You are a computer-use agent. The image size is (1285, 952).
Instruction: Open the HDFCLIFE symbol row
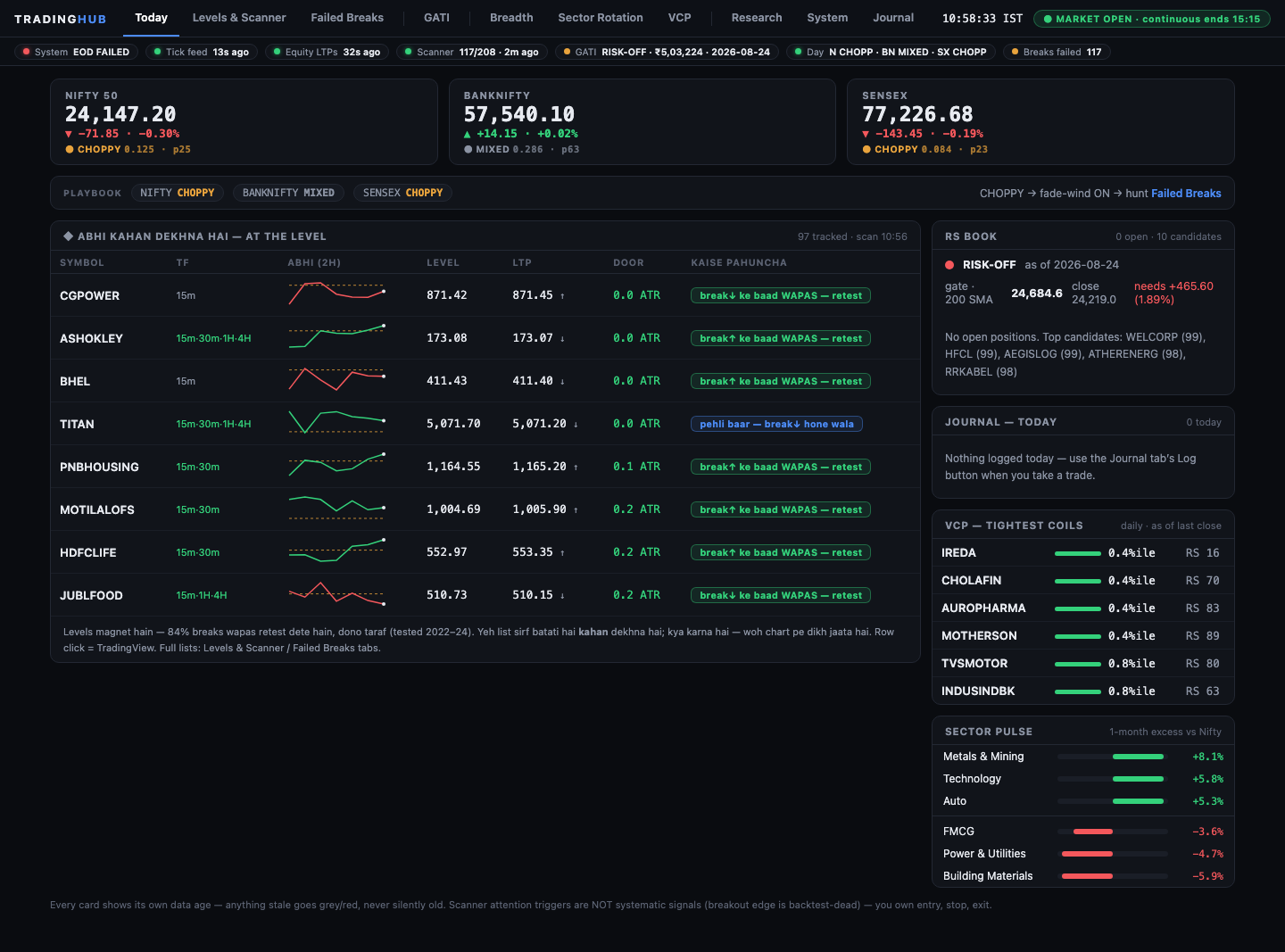(x=485, y=552)
